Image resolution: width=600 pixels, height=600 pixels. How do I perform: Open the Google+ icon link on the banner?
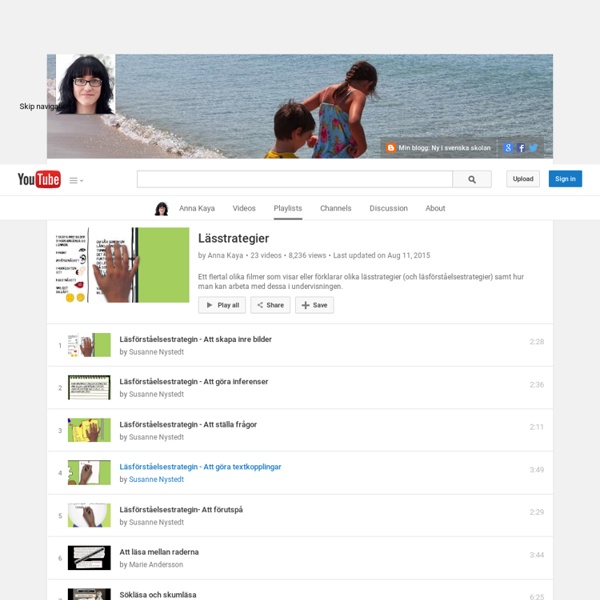pyautogui.click(x=508, y=148)
